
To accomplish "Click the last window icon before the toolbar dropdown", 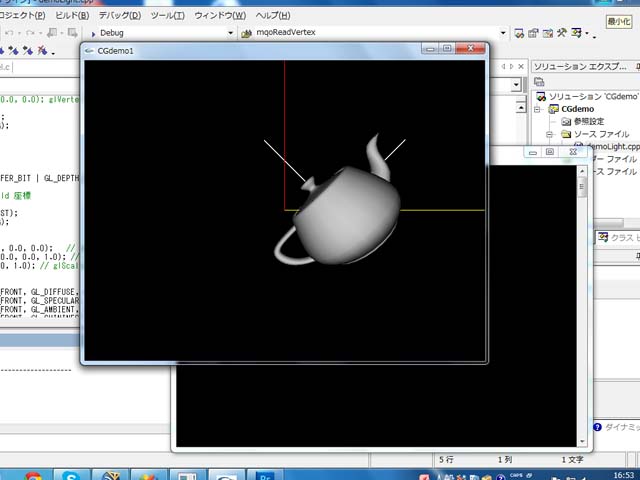I will 576,33.
